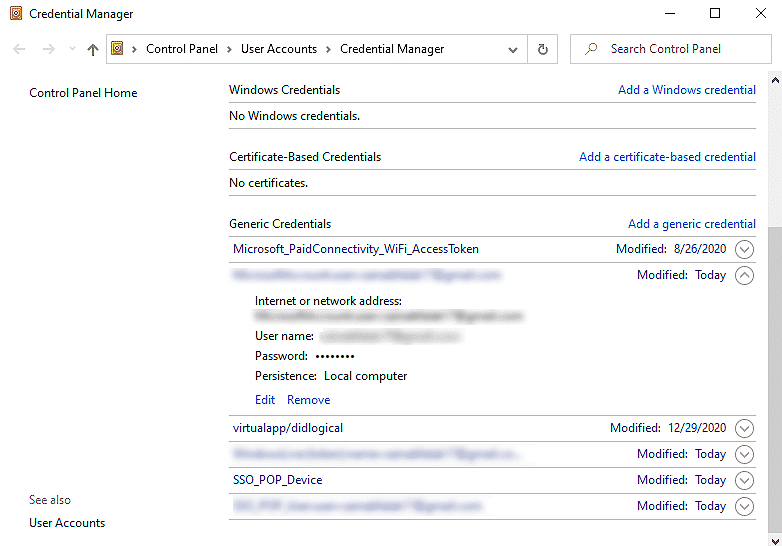Close the Credential Manager window
The width and height of the screenshot is (782, 546).
point(761,13)
